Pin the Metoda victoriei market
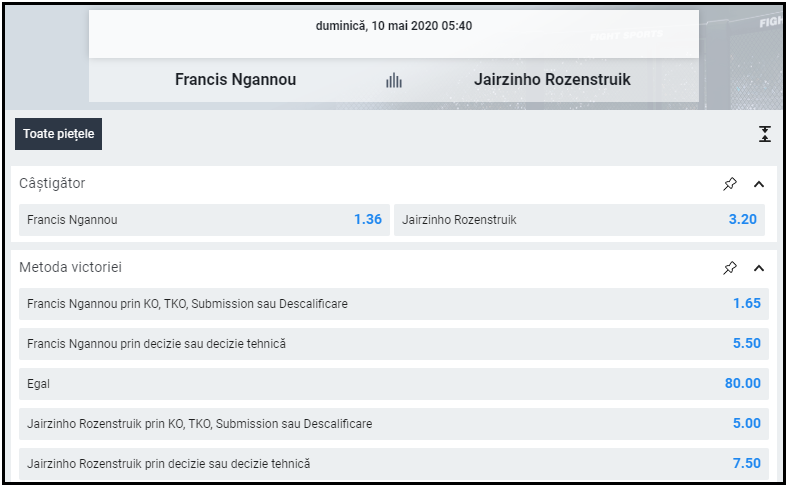This screenshot has width=787, height=487. tap(730, 268)
